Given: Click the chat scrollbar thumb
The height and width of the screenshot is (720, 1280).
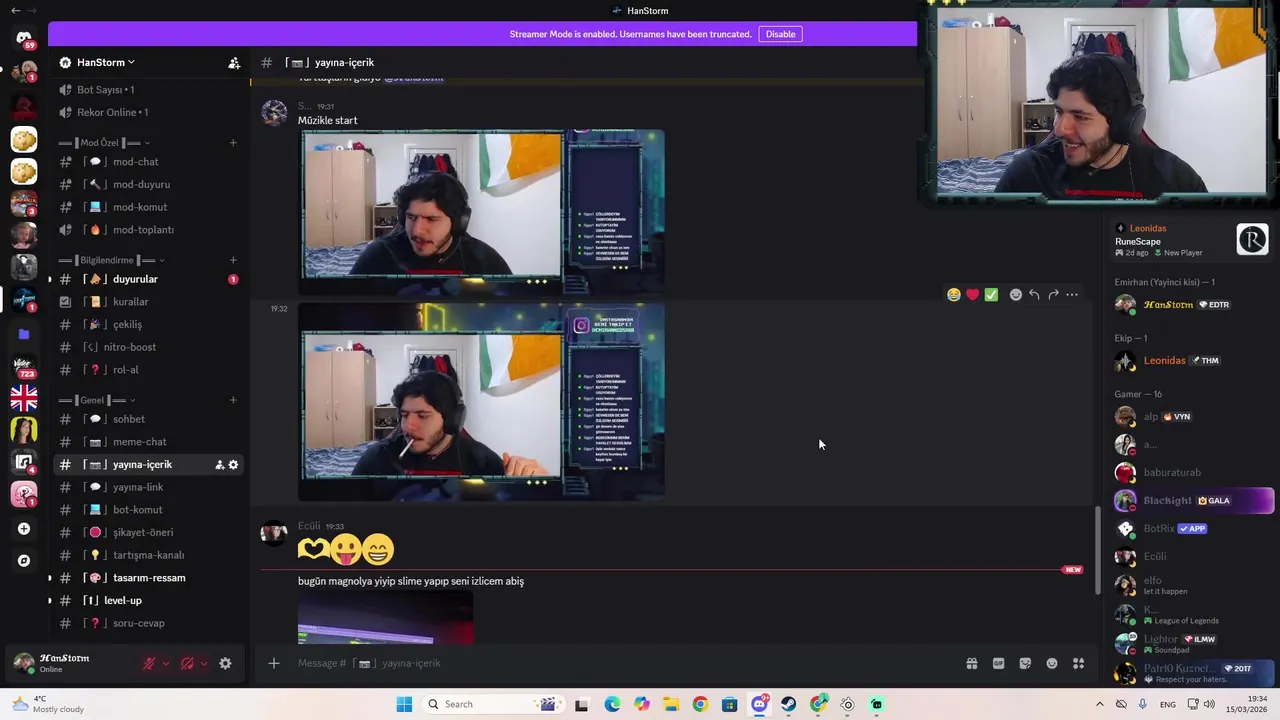Looking at the screenshot, I should pyautogui.click(x=1098, y=550).
